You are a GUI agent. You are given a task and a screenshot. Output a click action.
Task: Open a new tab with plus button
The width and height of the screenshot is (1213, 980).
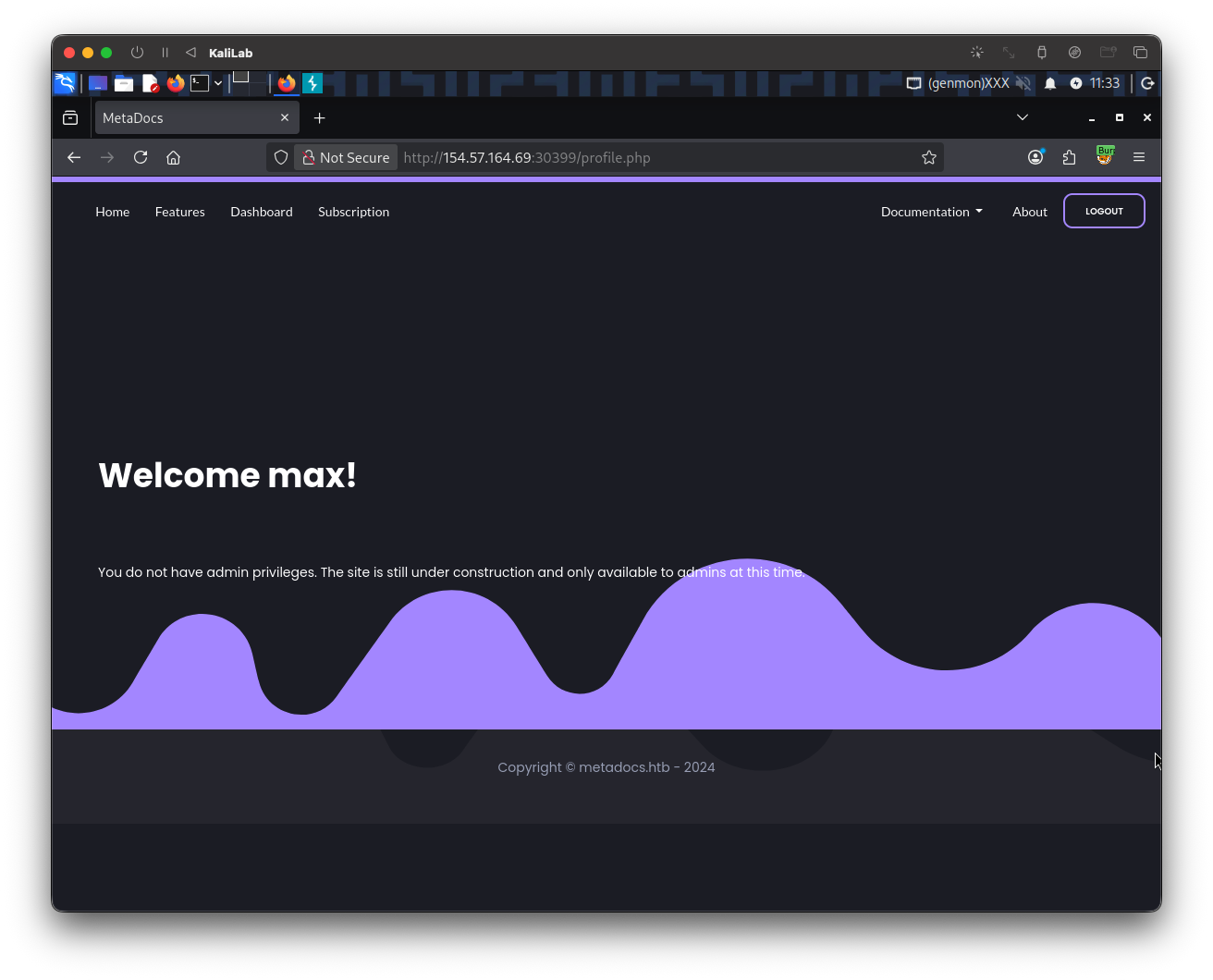[x=319, y=118]
